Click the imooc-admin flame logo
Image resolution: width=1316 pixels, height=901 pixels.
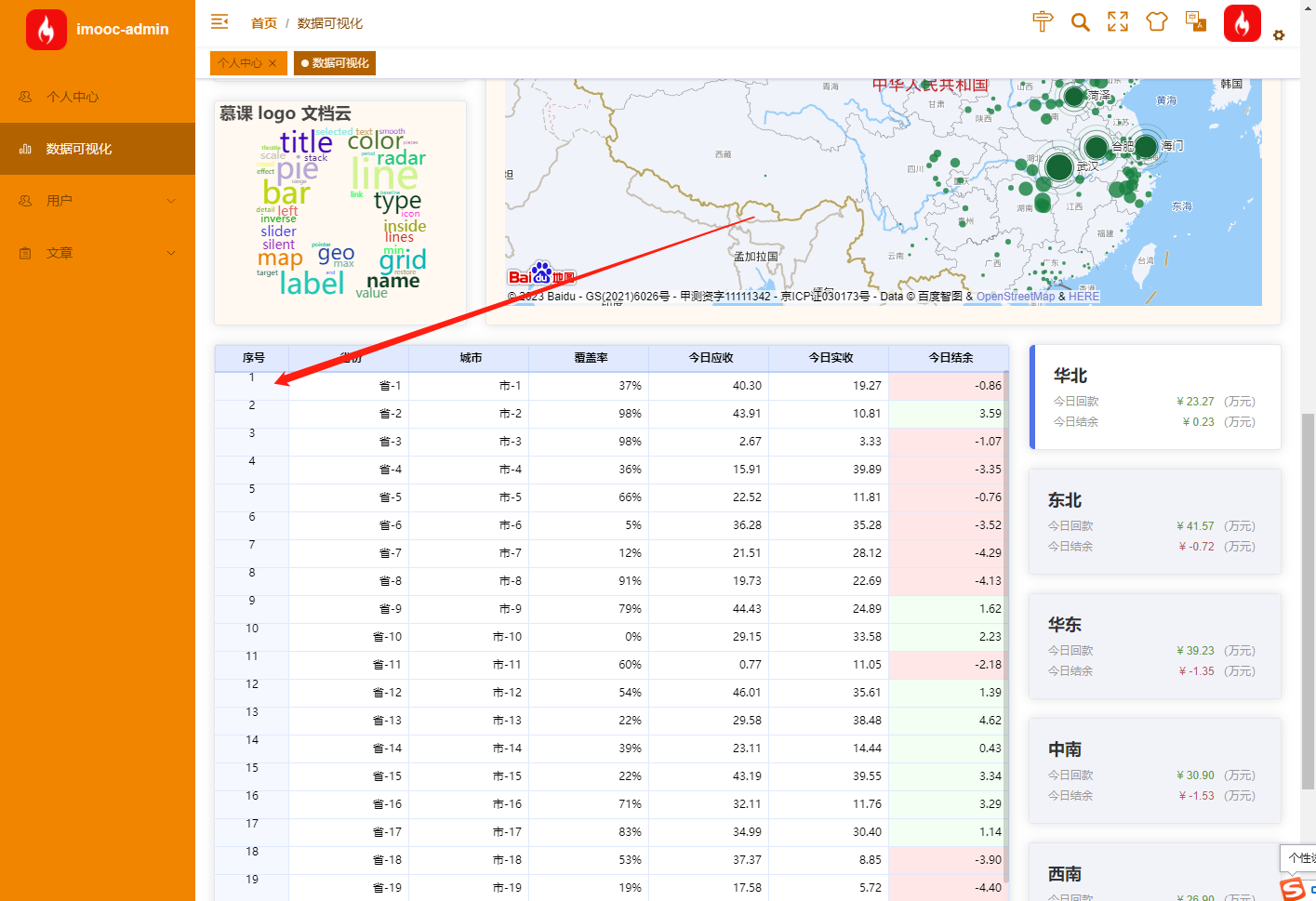[47, 30]
